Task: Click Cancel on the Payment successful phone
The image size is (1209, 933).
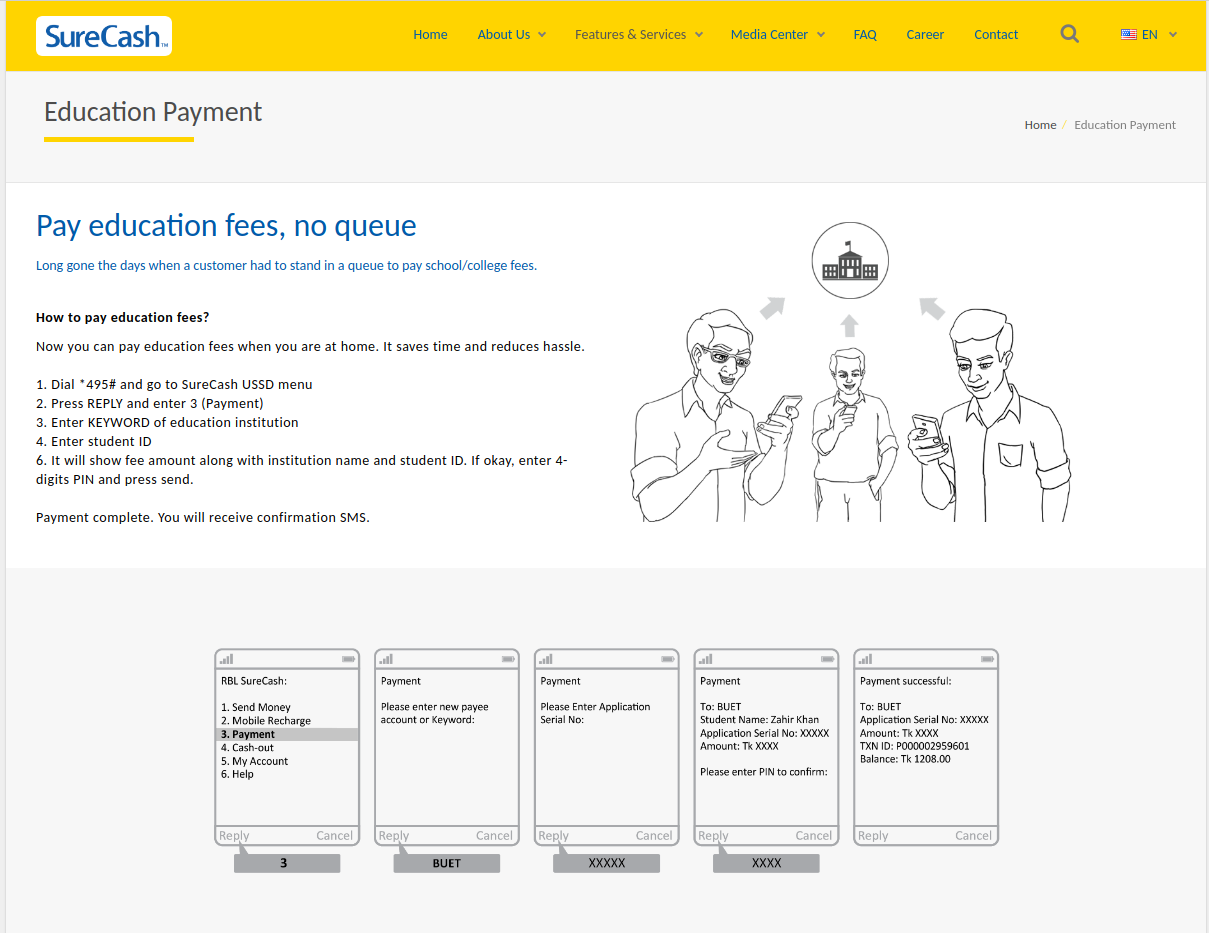Action: click(974, 836)
